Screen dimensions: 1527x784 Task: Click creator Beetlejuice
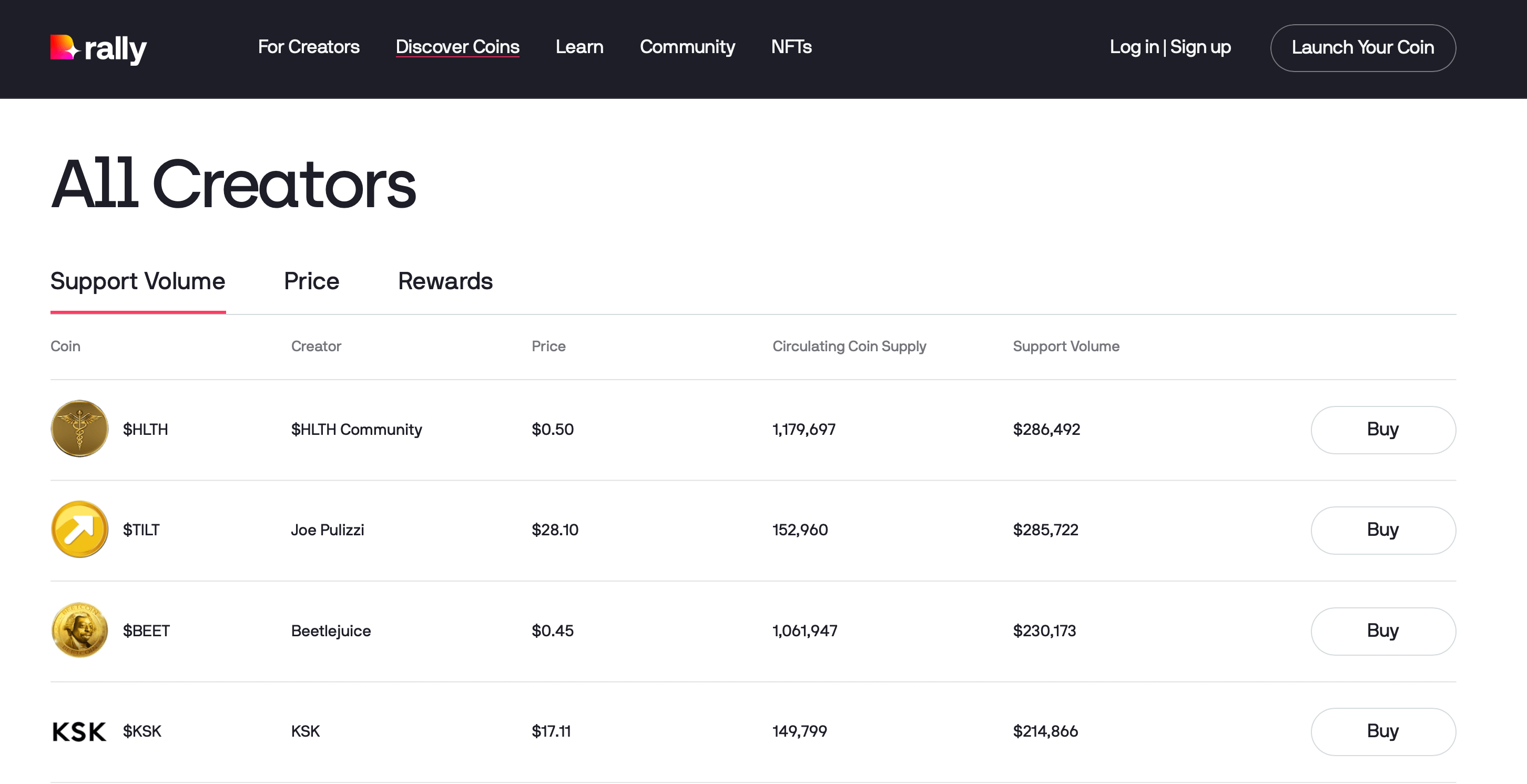coord(331,630)
